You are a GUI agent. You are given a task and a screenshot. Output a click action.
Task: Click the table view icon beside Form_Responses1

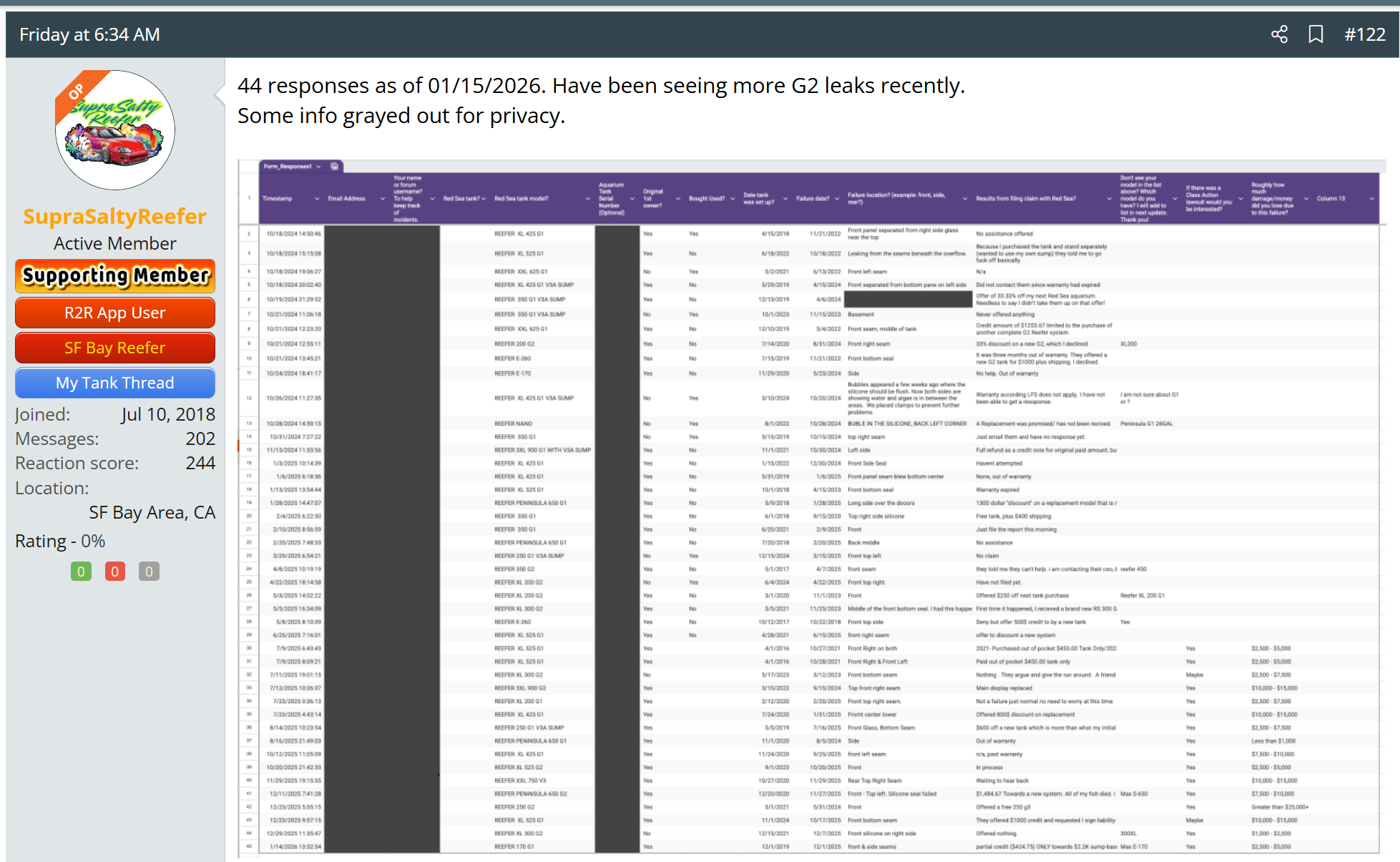pyautogui.click(x=334, y=166)
